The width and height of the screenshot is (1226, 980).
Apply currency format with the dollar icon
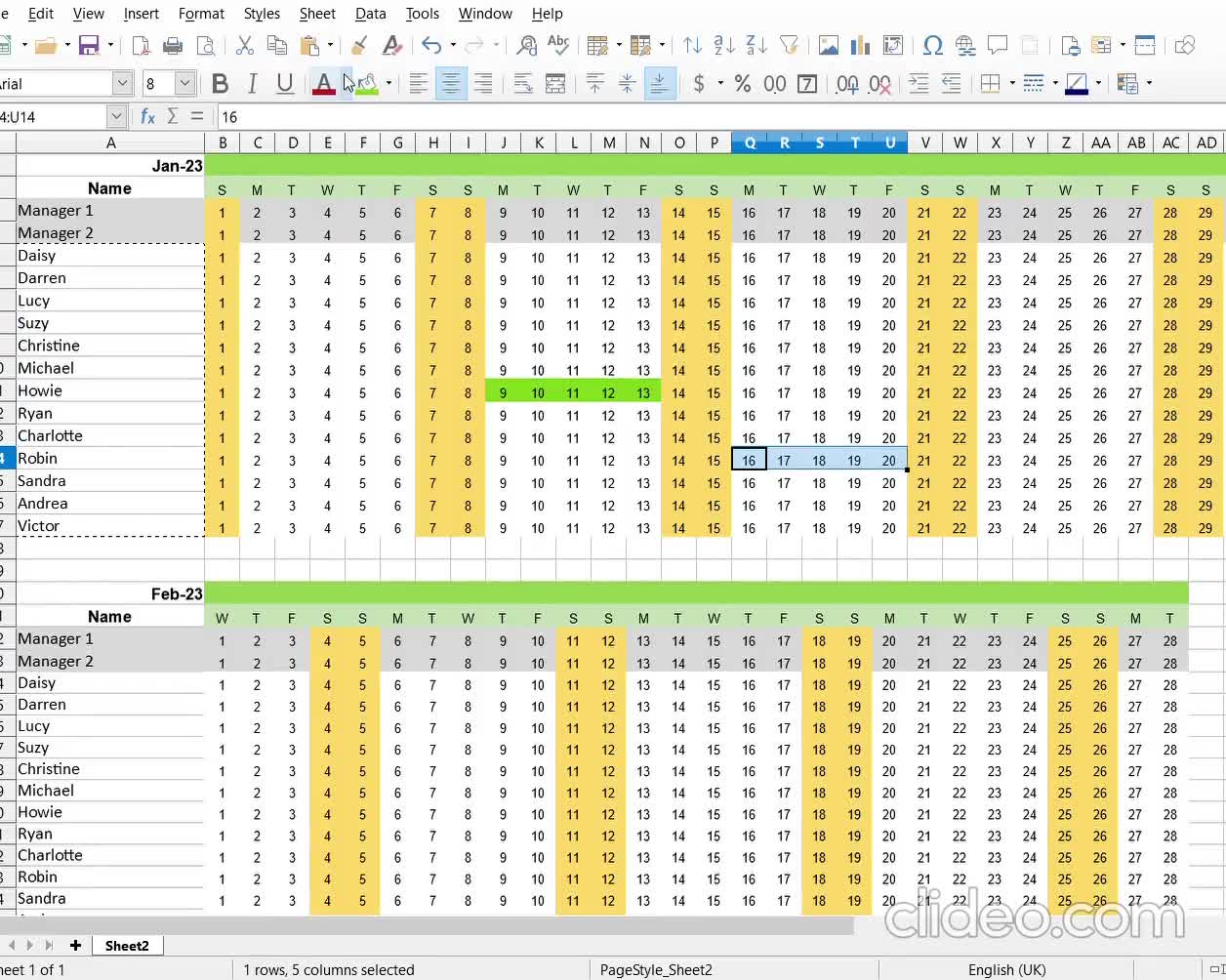coord(700,84)
